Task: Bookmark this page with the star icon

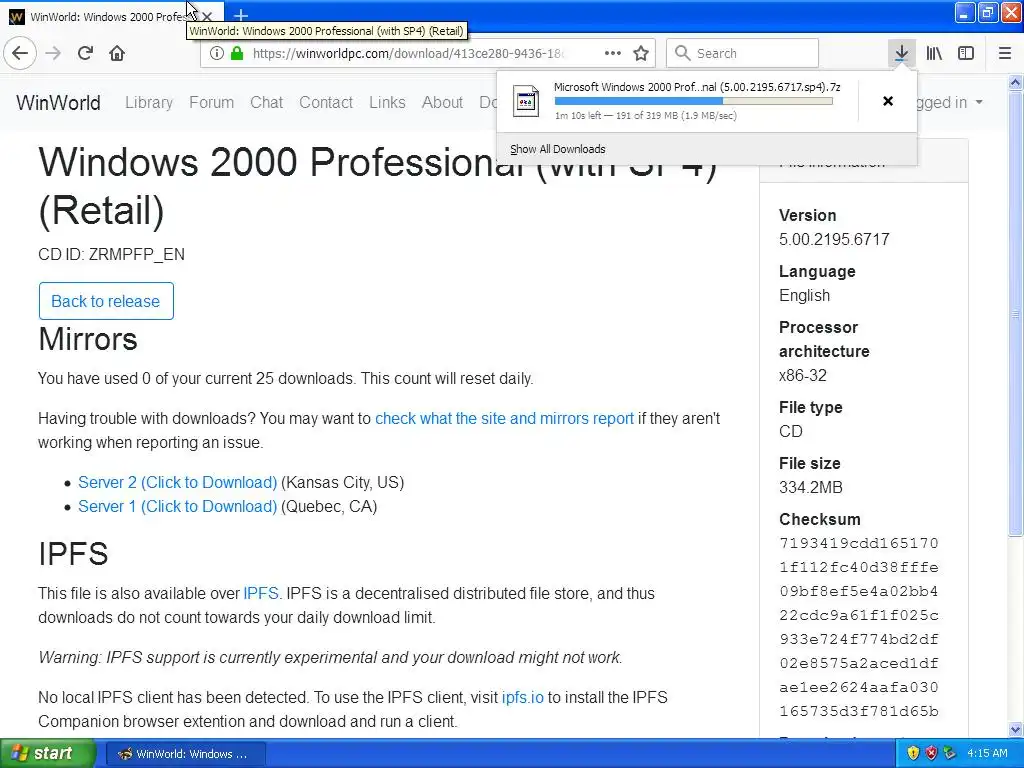Action: click(x=641, y=53)
